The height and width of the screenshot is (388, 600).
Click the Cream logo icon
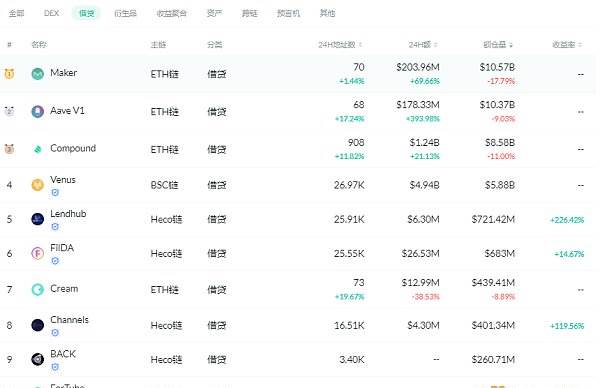(x=38, y=289)
